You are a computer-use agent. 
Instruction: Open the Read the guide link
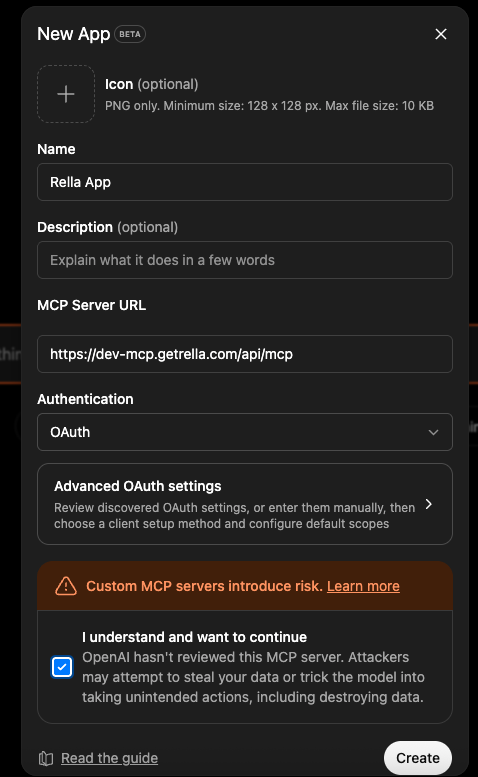(109, 758)
